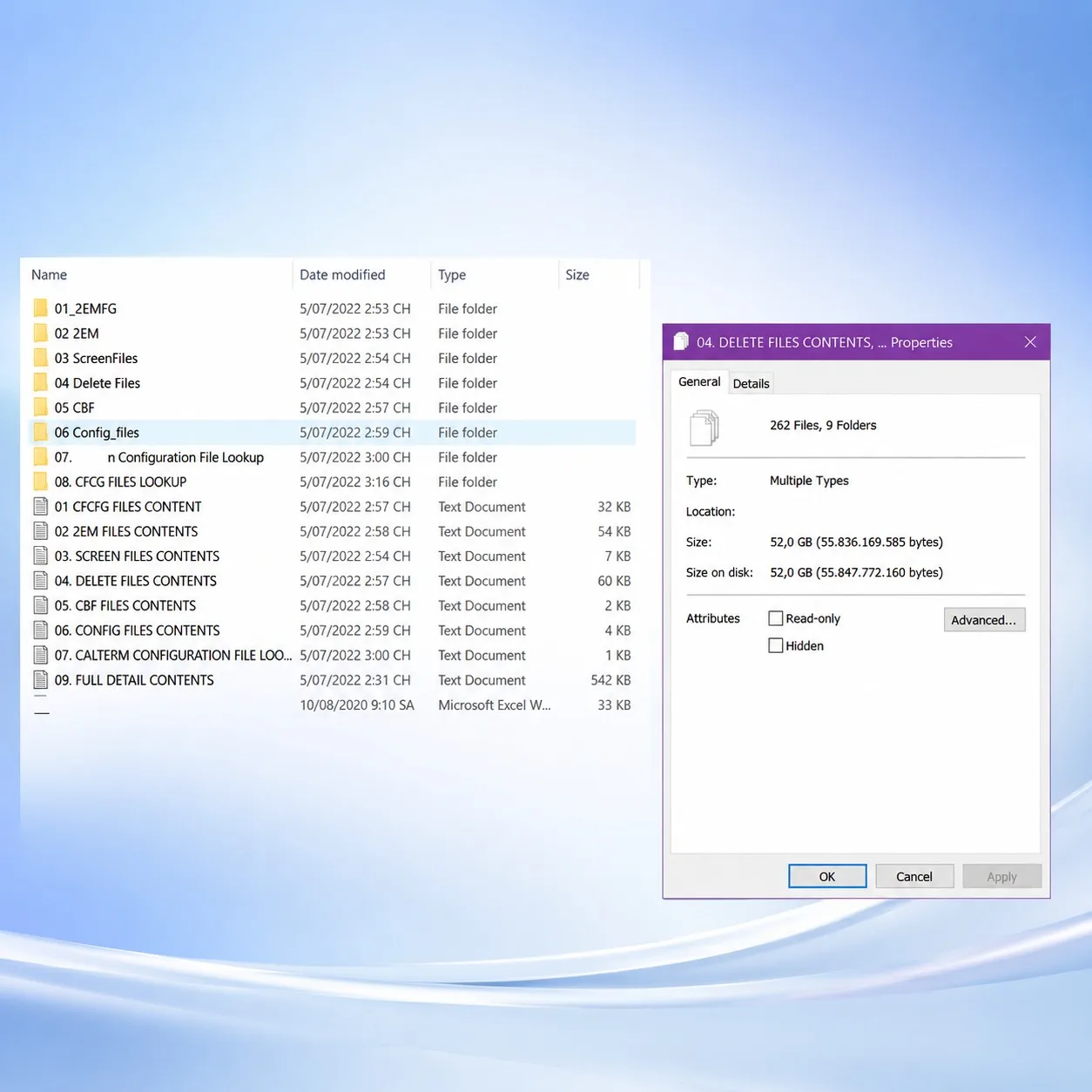Click the 06 Config_files folder icon
Screen dimensions: 1092x1092
(41, 432)
